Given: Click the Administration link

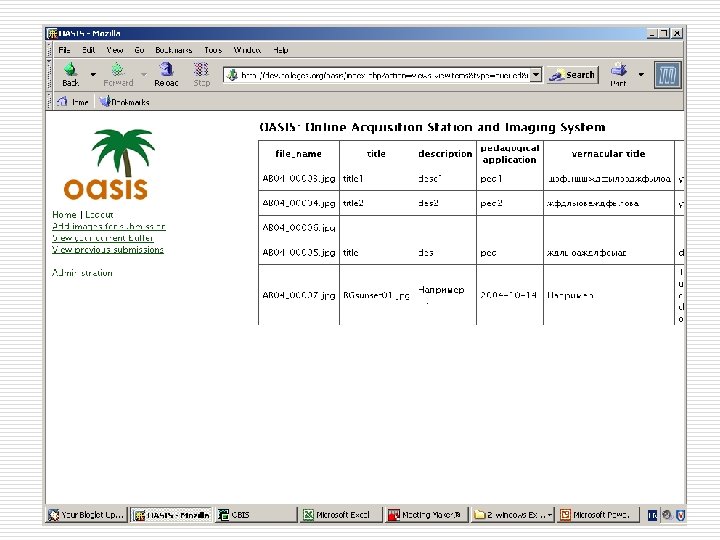Looking at the screenshot, I should [82, 273].
